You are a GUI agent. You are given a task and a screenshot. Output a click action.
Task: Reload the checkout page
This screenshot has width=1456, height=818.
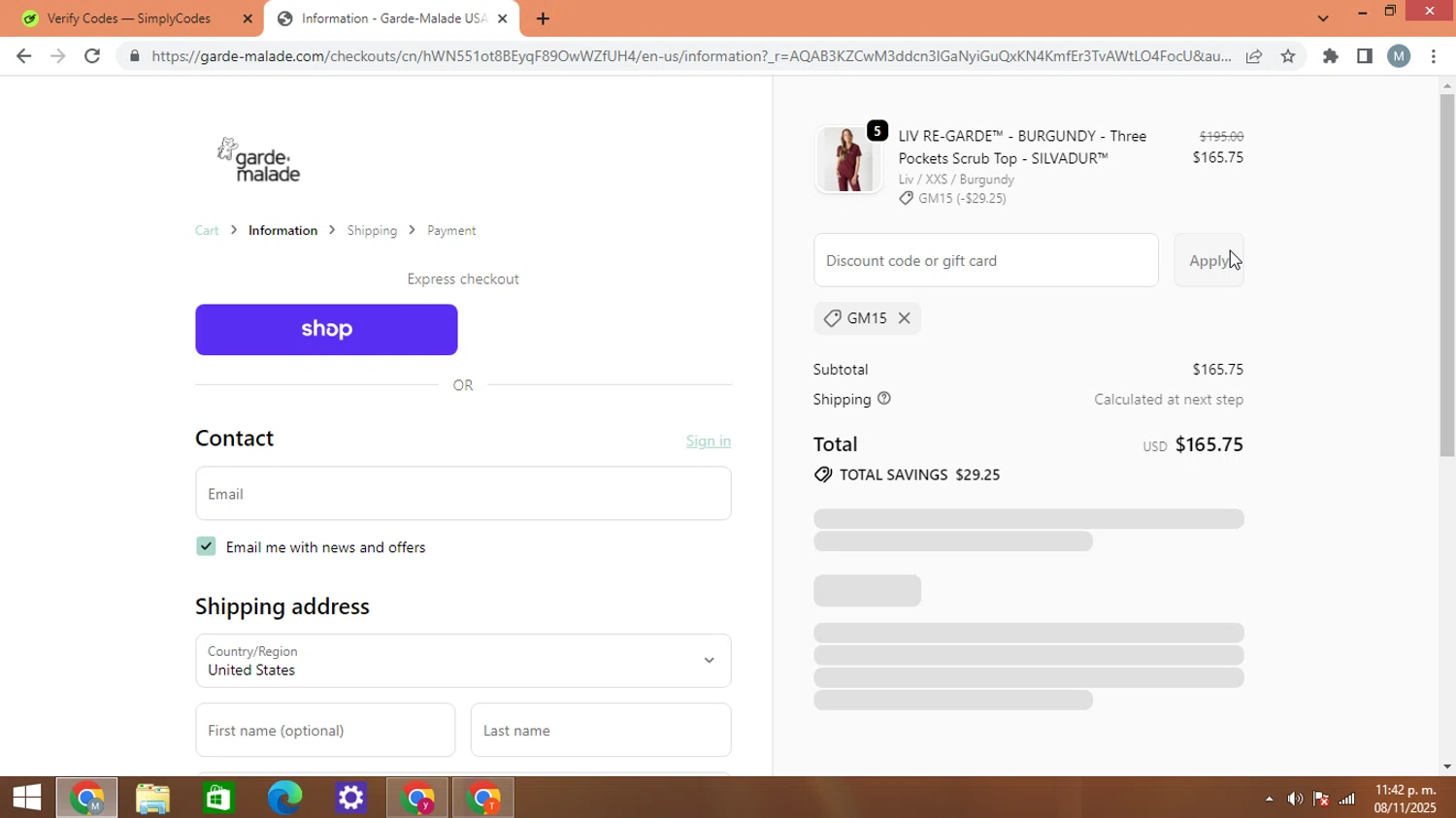[92, 56]
